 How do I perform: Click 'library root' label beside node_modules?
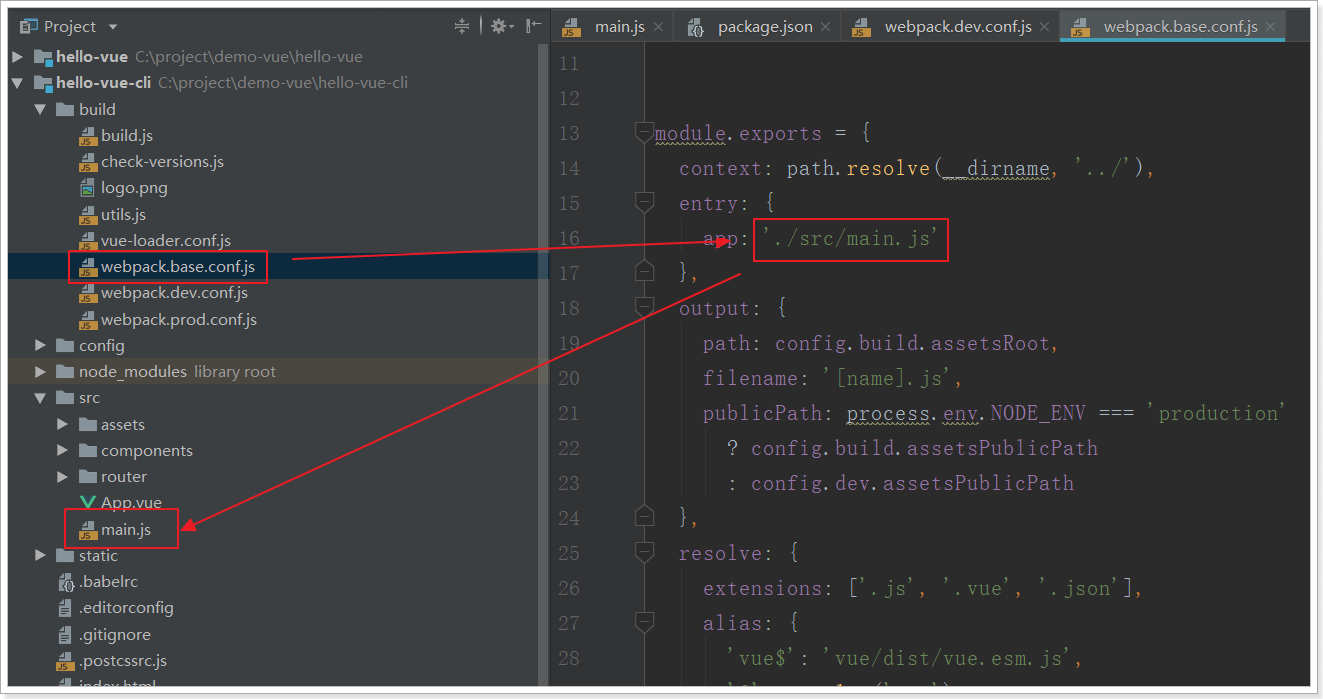(x=235, y=371)
